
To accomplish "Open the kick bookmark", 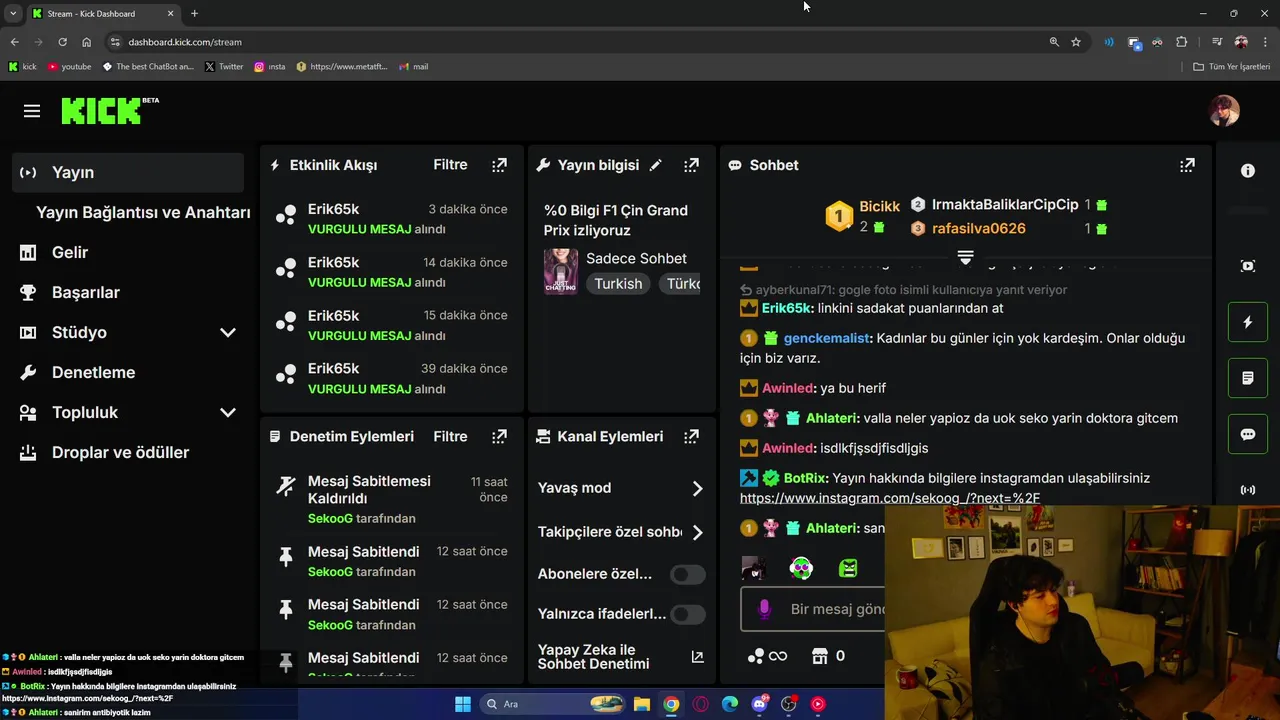I will 22,67.
